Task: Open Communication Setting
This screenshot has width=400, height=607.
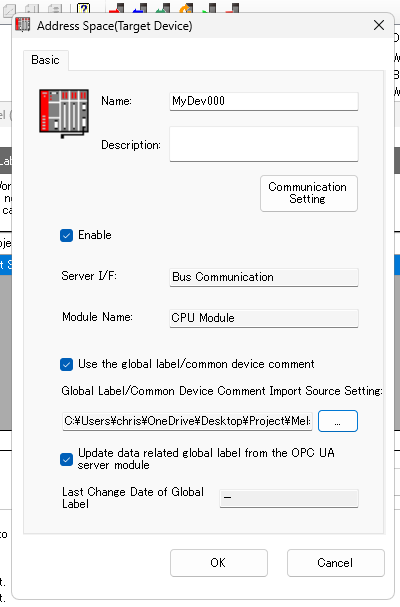Action: pos(309,193)
